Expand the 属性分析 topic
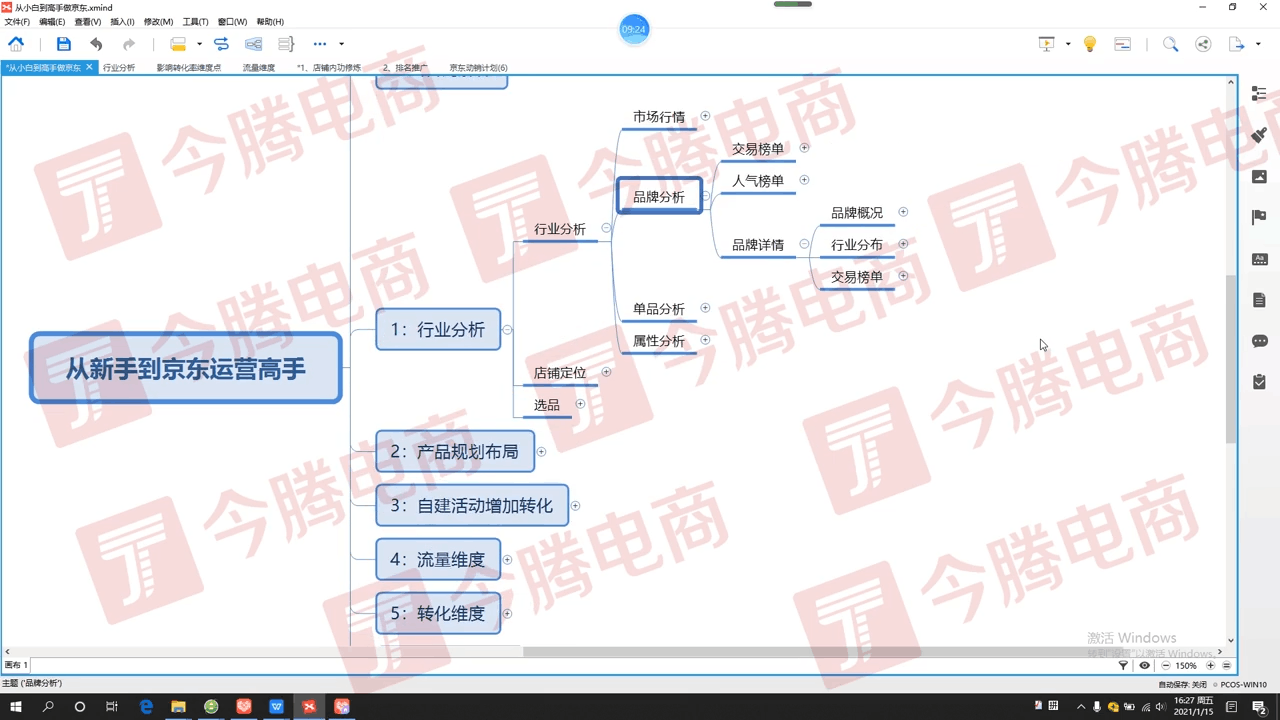 pyautogui.click(x=705, y=340)
